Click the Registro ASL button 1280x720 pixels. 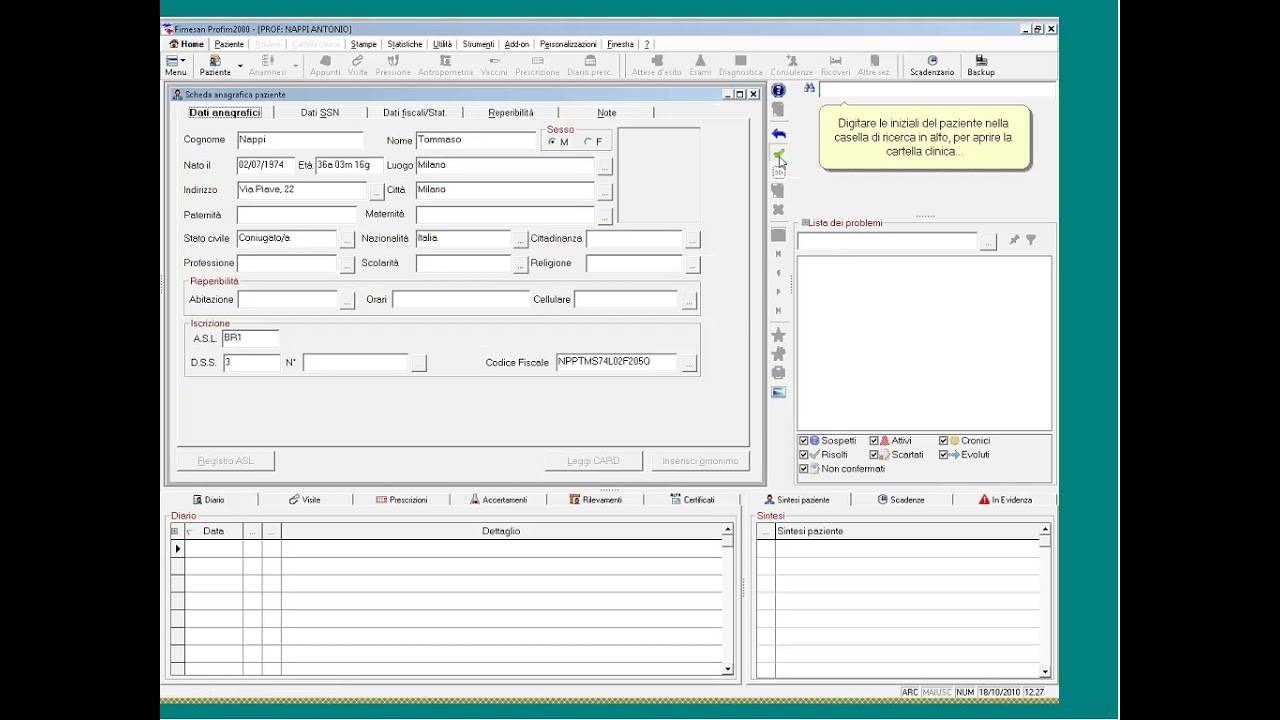226,461
